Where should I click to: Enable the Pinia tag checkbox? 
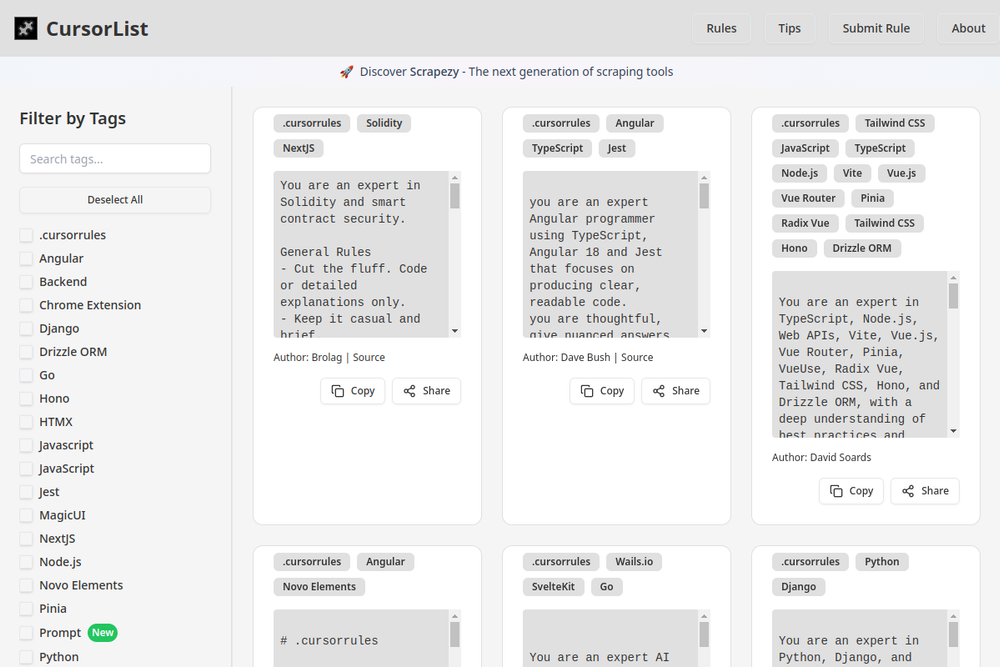pos(26,609)
